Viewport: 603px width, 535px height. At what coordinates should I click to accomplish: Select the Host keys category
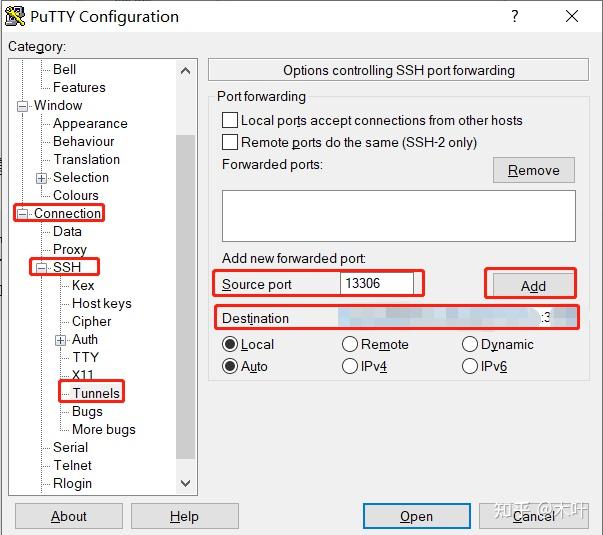[x=101, y=303]
